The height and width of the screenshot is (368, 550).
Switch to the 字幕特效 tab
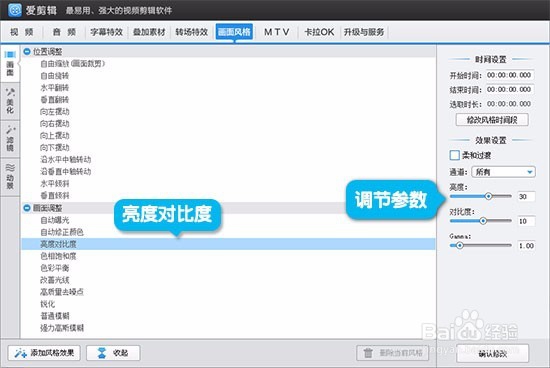coord(107,32)
